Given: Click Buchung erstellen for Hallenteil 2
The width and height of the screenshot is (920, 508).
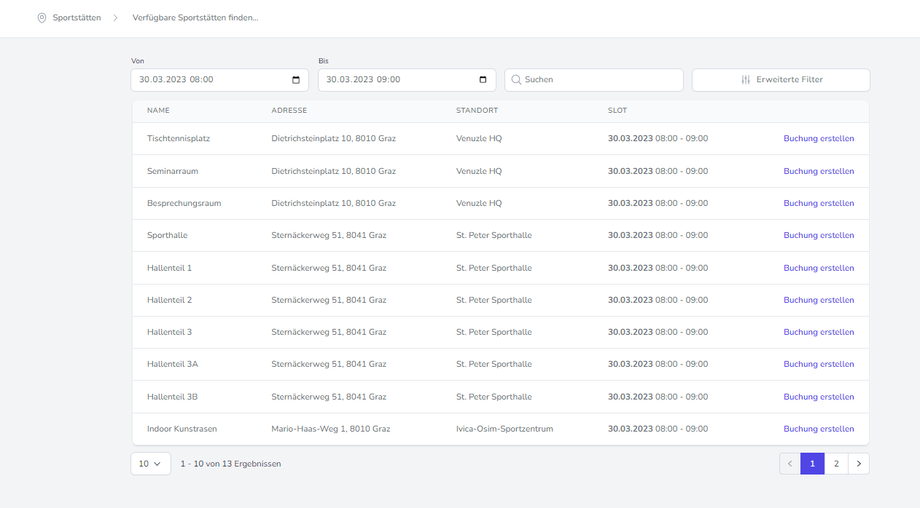Looking at the screenshot, I should point(818,300).
